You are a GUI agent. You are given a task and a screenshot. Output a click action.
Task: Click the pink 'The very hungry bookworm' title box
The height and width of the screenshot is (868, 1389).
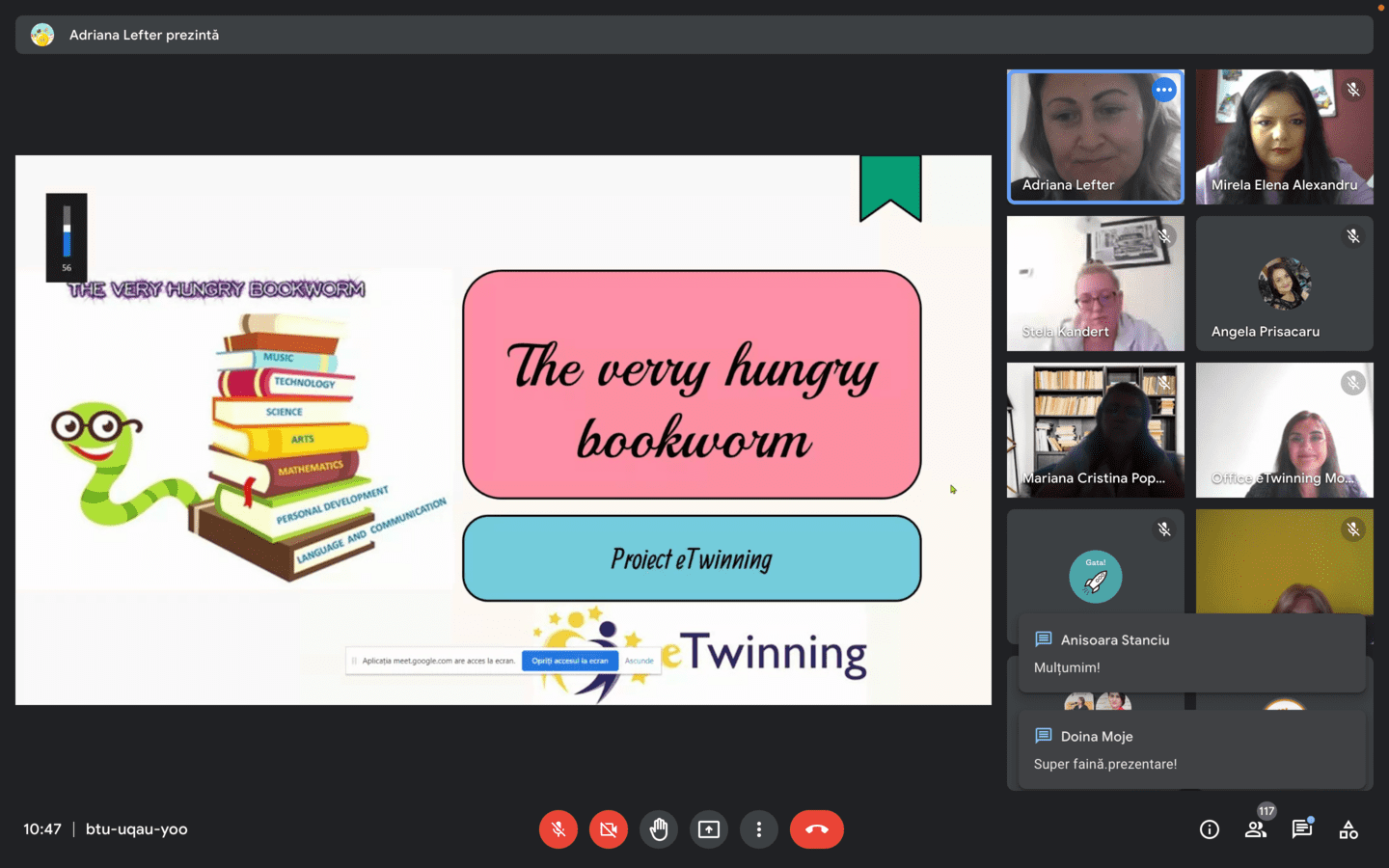click(x=692, y=385)
